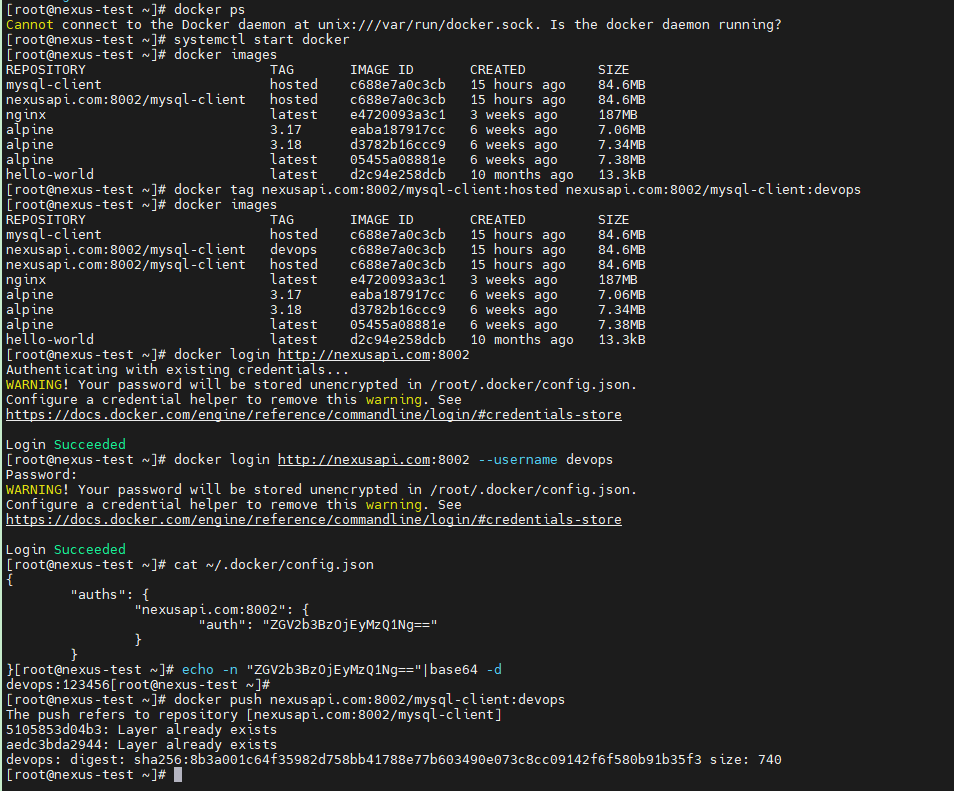
Task: Click the 'base64' command after the pipe
Action: tap(453, 670)
